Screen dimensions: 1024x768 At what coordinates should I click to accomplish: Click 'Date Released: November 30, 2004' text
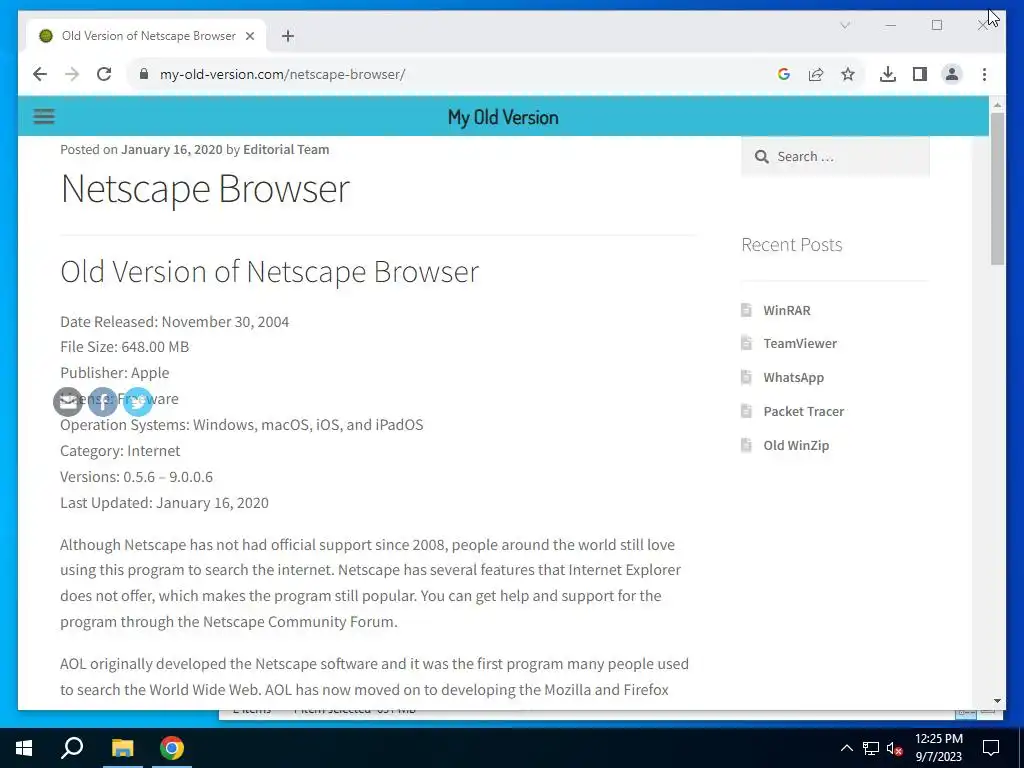point(174,322)
